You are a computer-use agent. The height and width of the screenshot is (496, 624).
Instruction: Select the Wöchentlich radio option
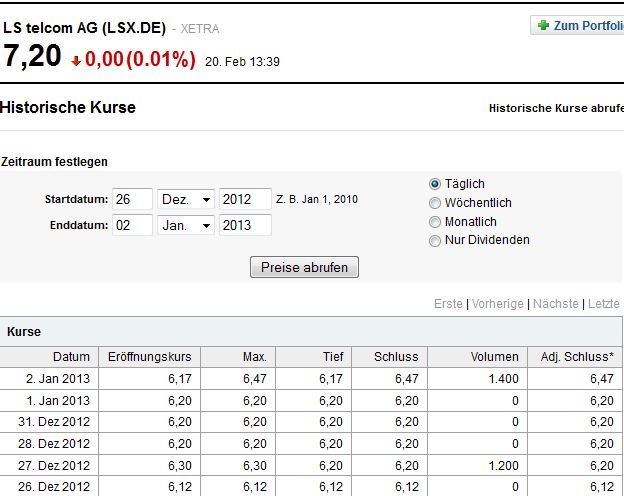[x=435, y=203]
